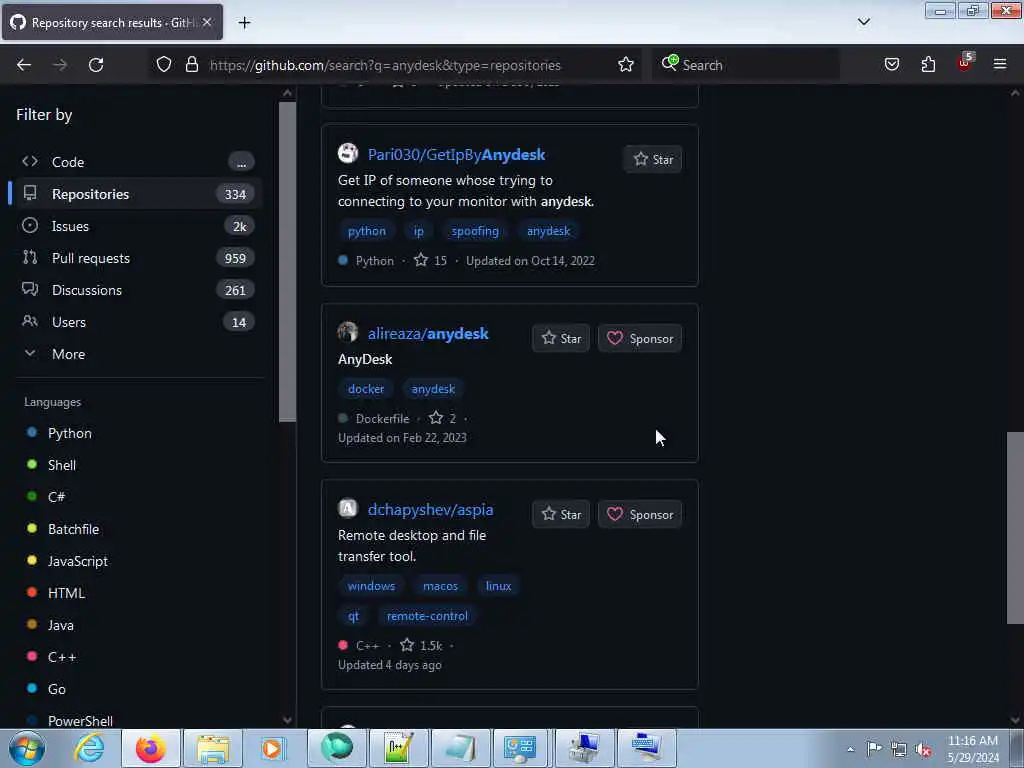The image size is (1024, 768).
Task: Open alireaza/anydesk repository
Action: [428, 334]
